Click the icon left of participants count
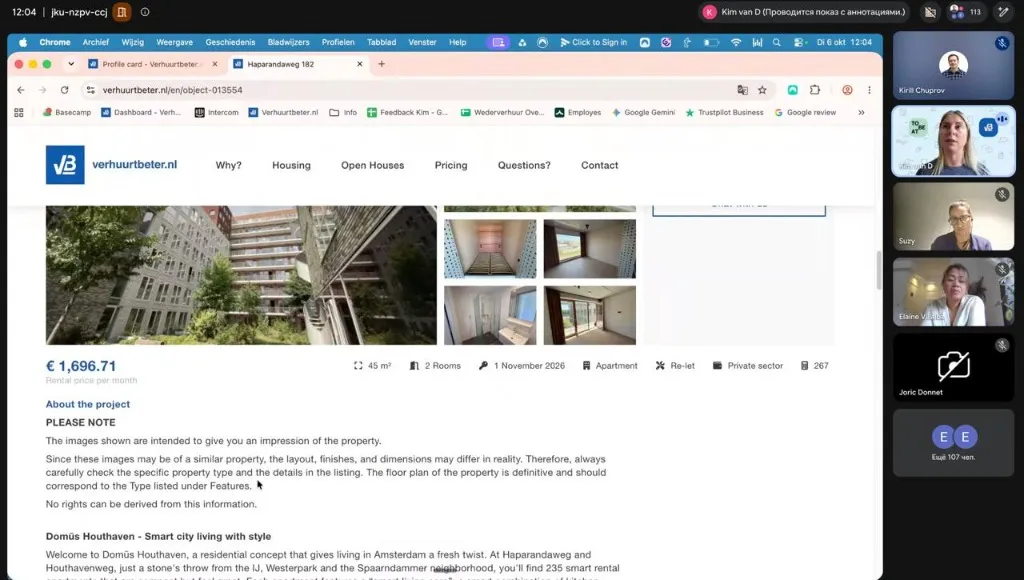This screenshot has width=1024, height=580. [931, 12]
